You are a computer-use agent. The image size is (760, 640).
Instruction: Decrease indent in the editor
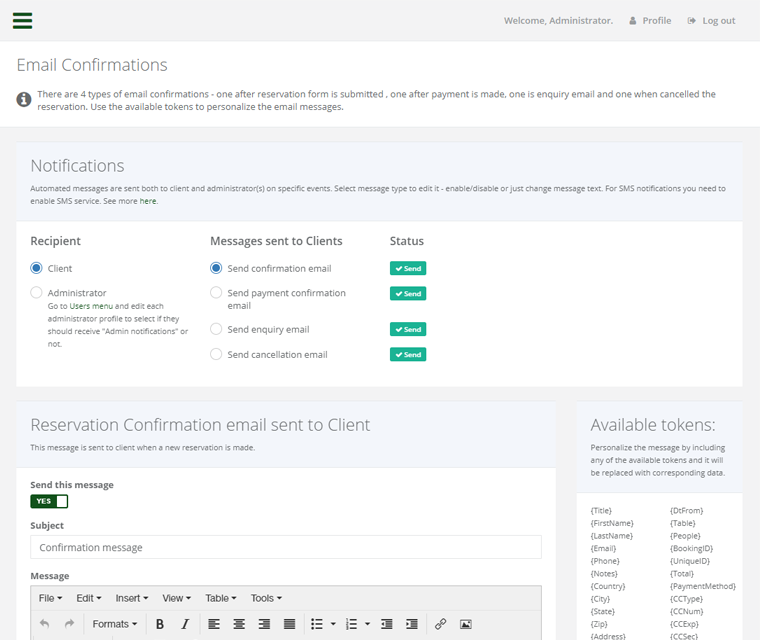[x=387, y=624]
